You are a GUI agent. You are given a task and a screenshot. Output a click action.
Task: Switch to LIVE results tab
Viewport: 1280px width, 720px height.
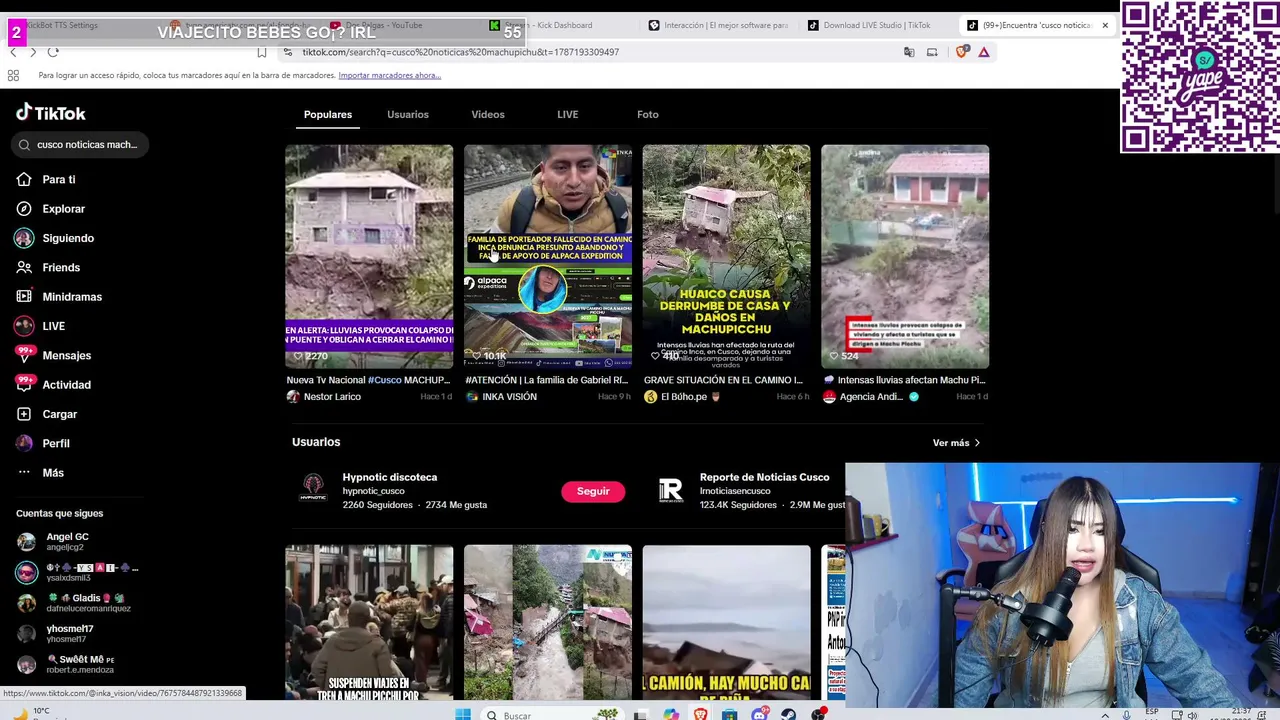click(568, 114)
